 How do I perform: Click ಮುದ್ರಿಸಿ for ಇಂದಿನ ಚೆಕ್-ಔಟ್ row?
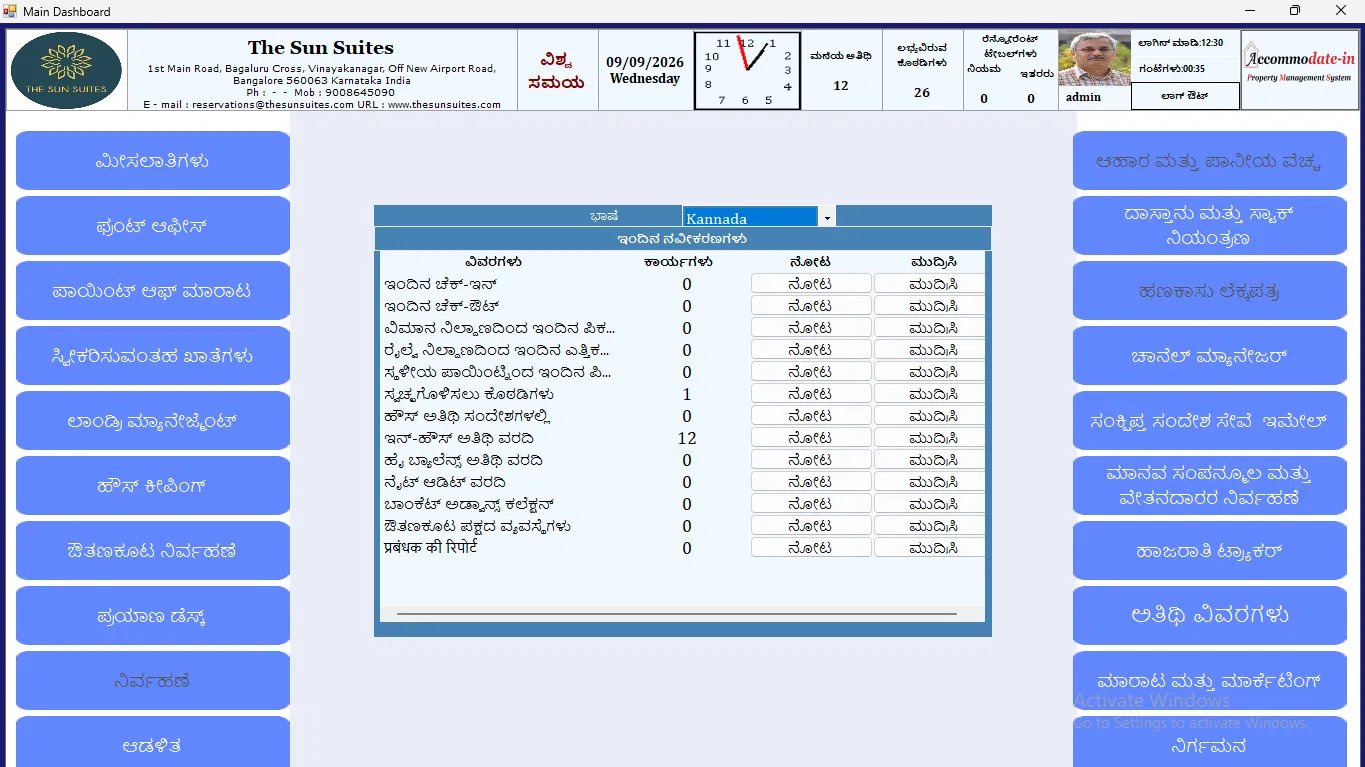930,306
